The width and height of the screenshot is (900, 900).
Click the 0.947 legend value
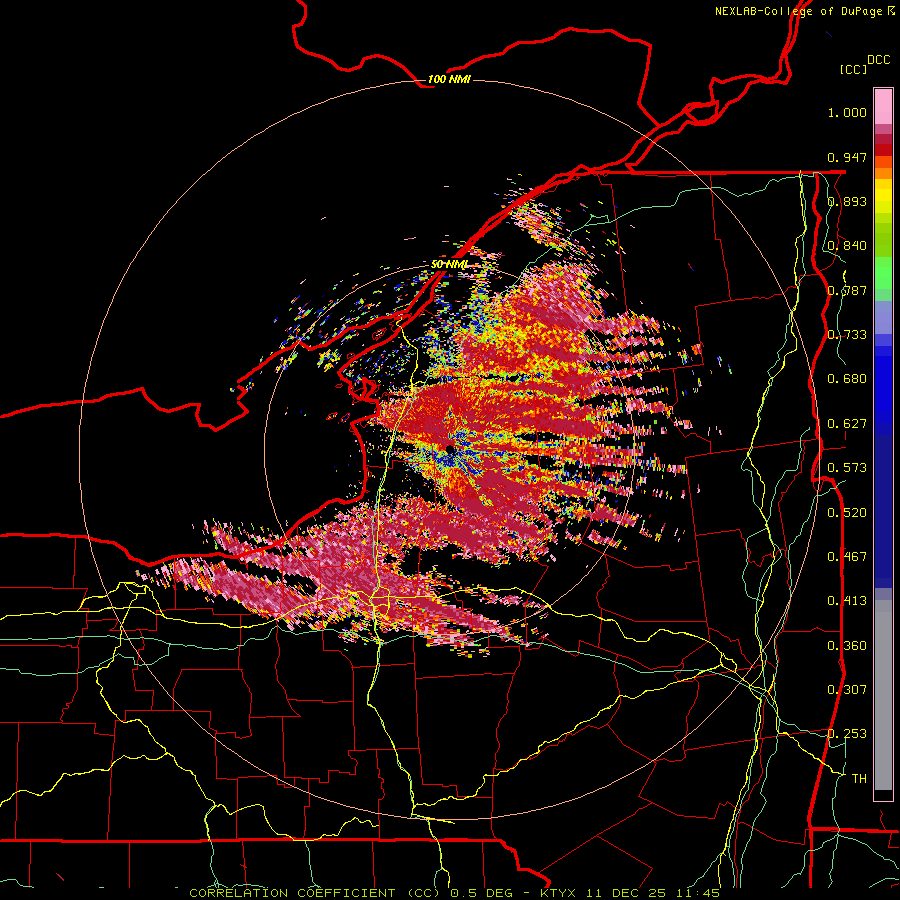point(847,157)
